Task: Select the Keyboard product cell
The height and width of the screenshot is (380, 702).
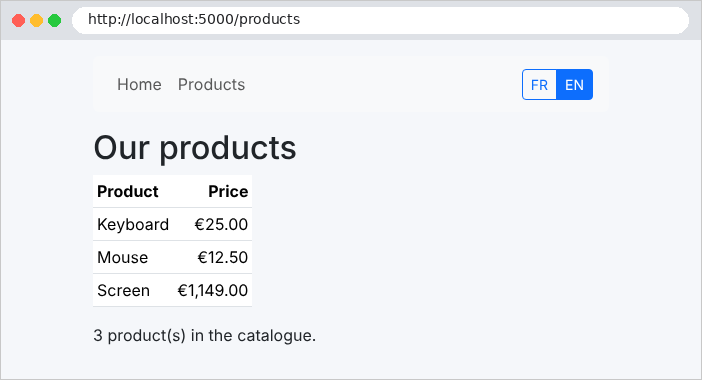Action: coord(133,224)
